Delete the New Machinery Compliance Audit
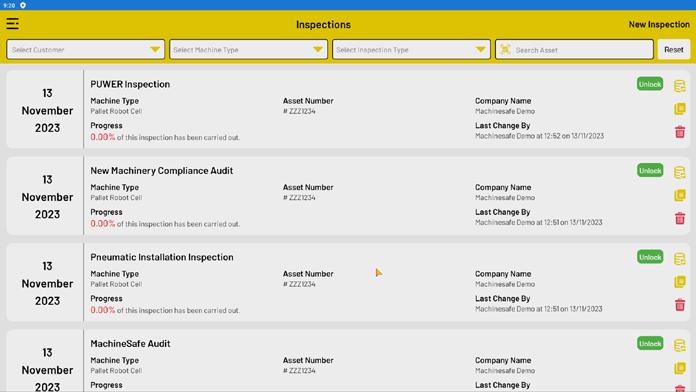696x392 pixels. pyautogui.click(x=680, y=218)
